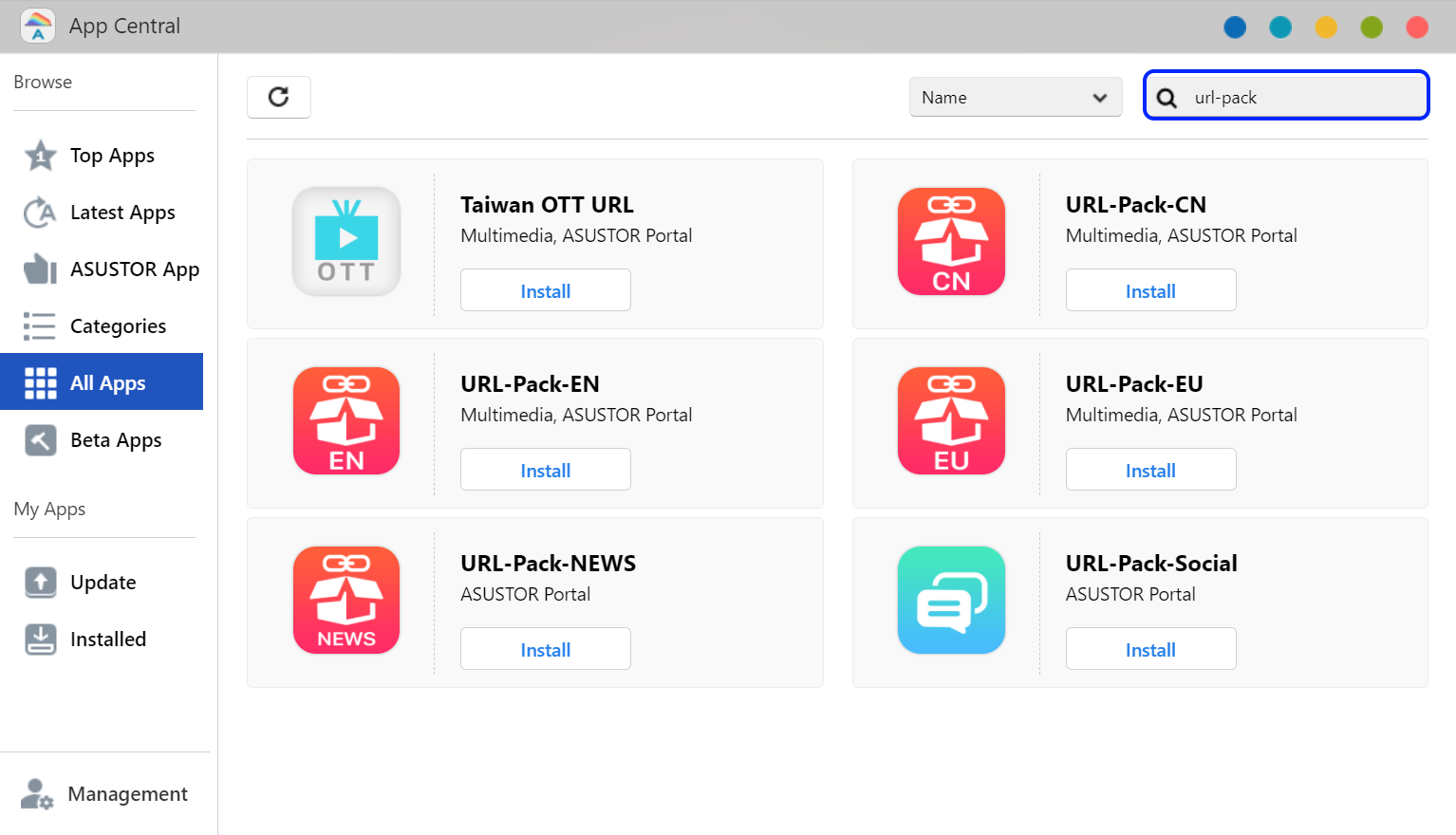Viewport: 1456px width, 835px height.
Task: Click the Beta Apps icon
Action: (40, 440)
